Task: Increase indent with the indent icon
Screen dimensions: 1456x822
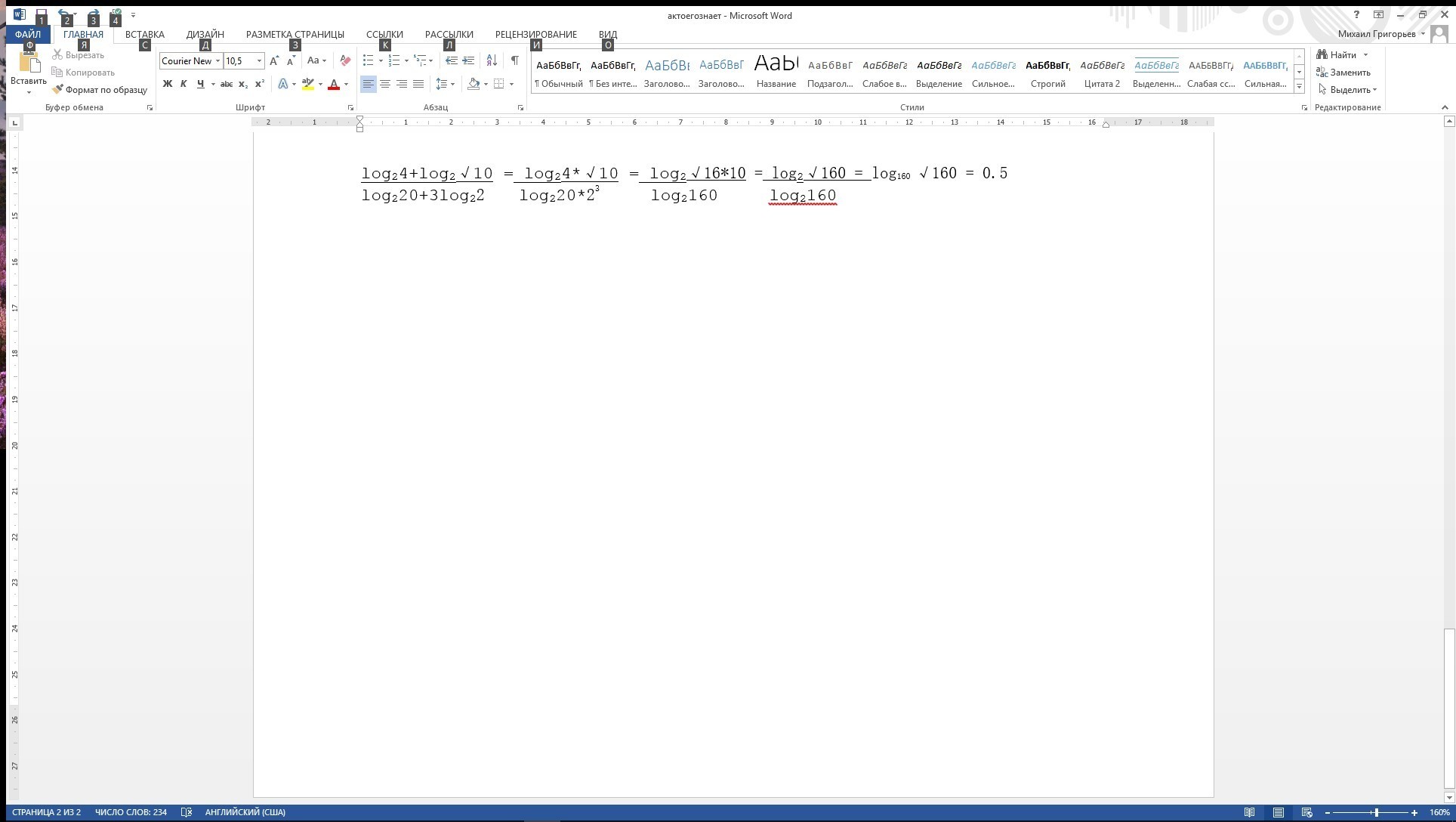Action: pyautogui.click(x=468, y=60)
